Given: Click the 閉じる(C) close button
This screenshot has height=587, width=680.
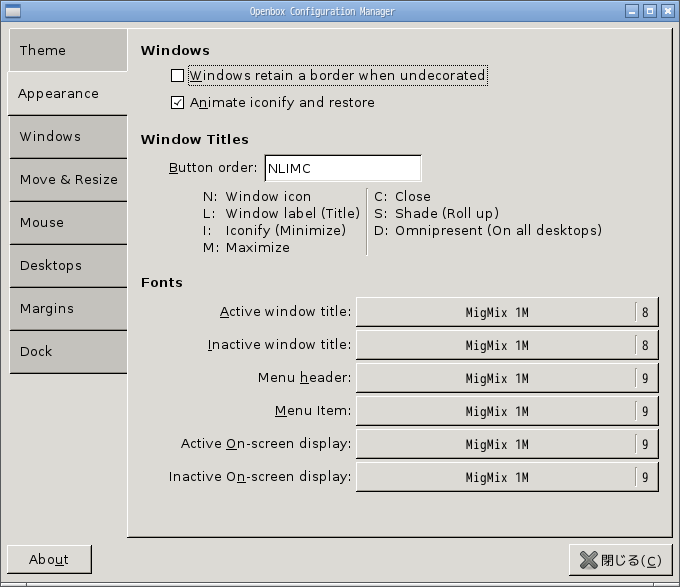Looking at the screenshot, I should 621,560.
